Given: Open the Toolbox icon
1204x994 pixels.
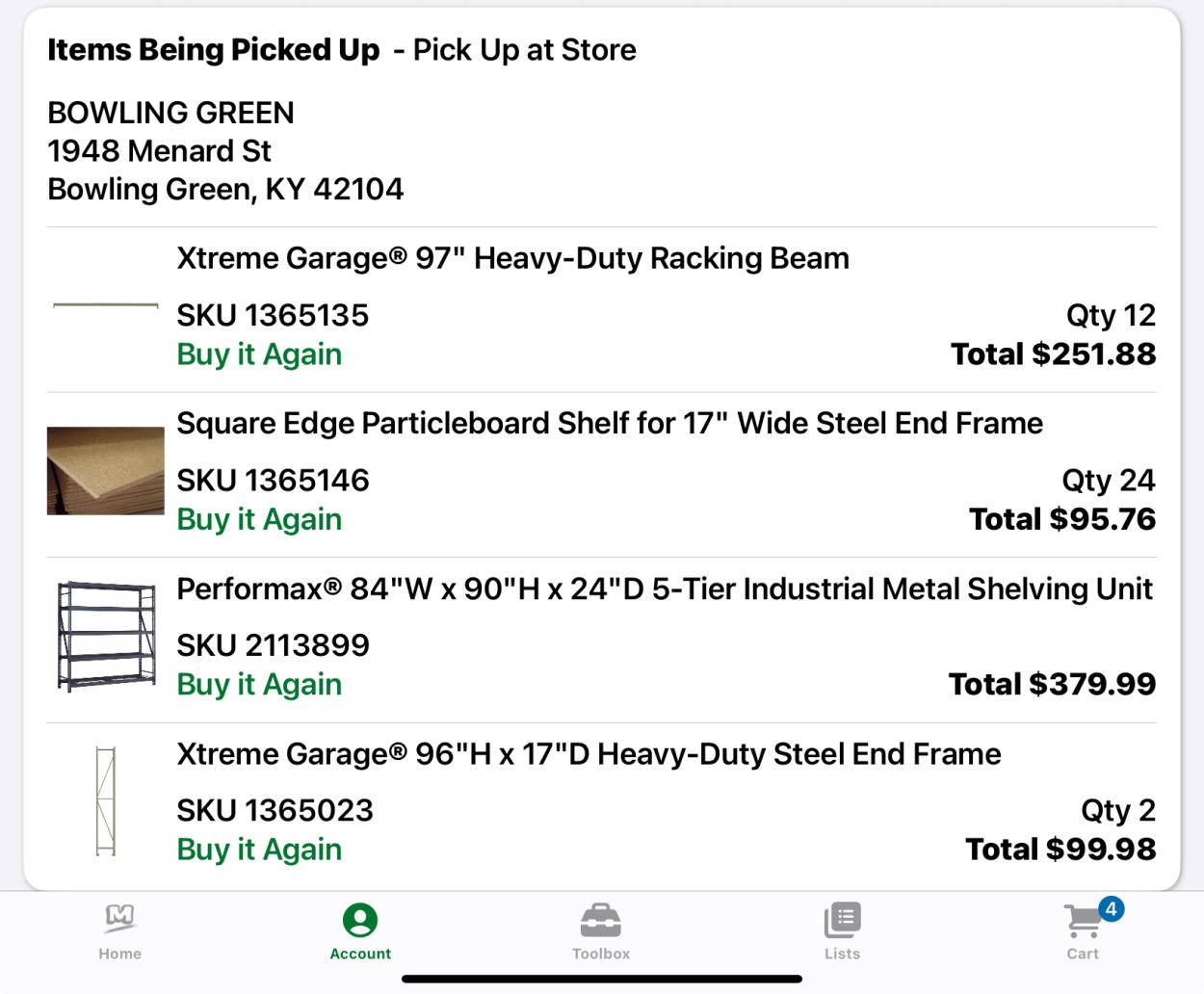Looking at the screenshot, I should pyautogui.click(x=601, y=921).
